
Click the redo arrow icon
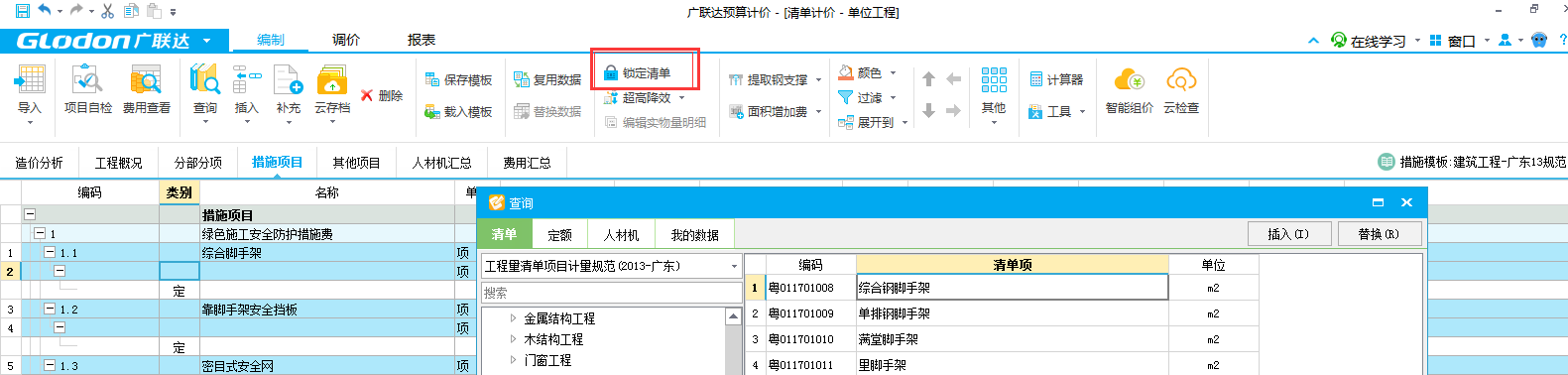tap(76, 11)
